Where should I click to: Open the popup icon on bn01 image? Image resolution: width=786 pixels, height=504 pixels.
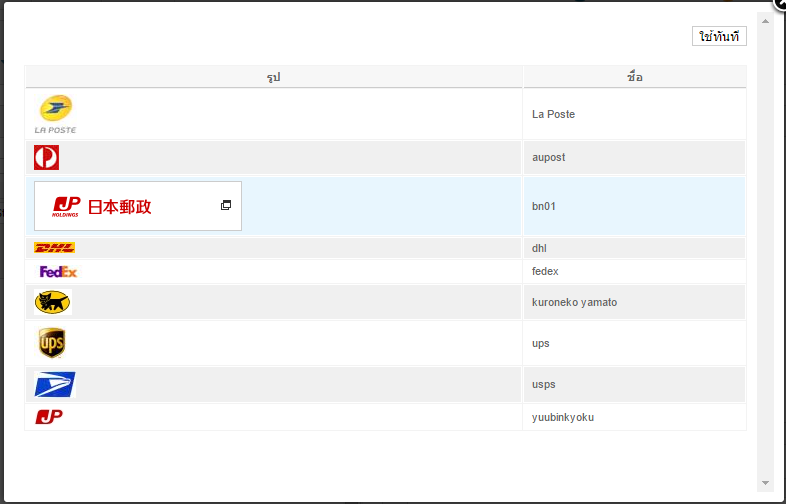click(x=226, y=205)
